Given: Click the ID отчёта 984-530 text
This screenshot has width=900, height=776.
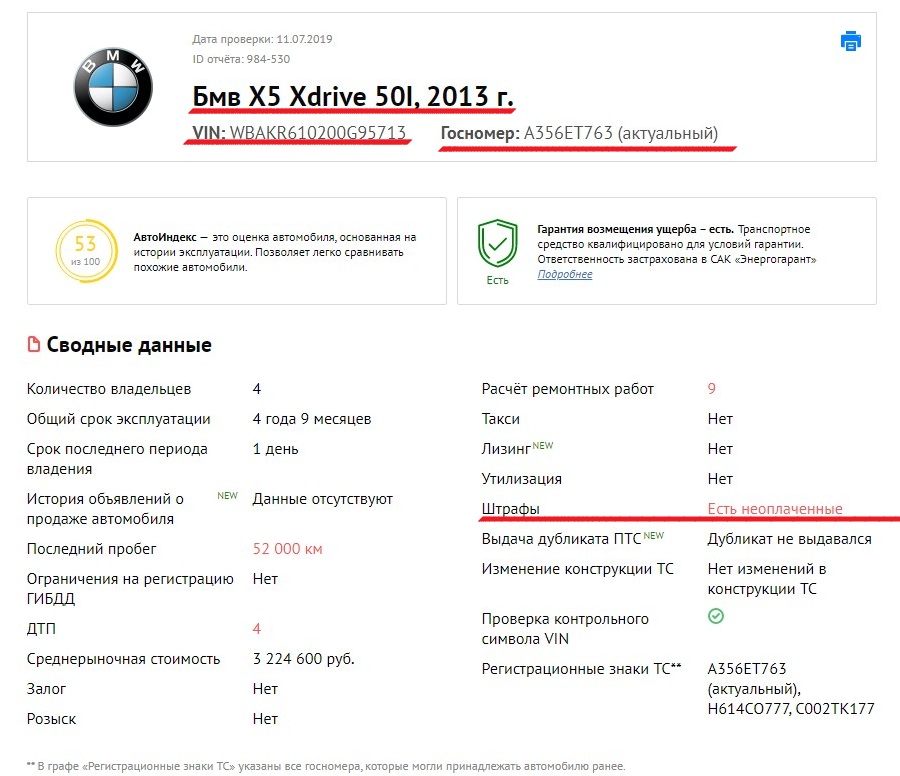Looking at the screenshot, I should coord(241,59).
